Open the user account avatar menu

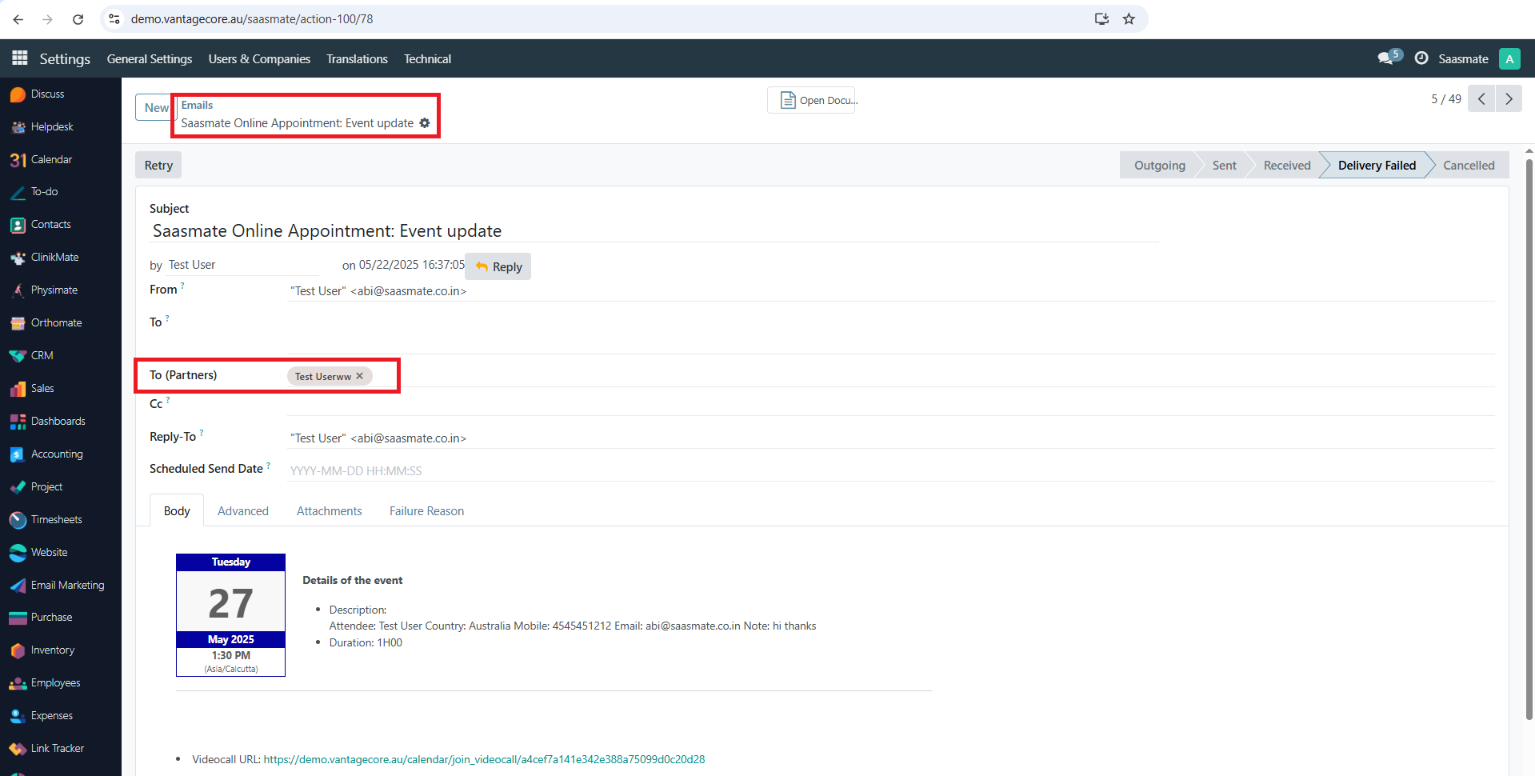pos(1510,58)
